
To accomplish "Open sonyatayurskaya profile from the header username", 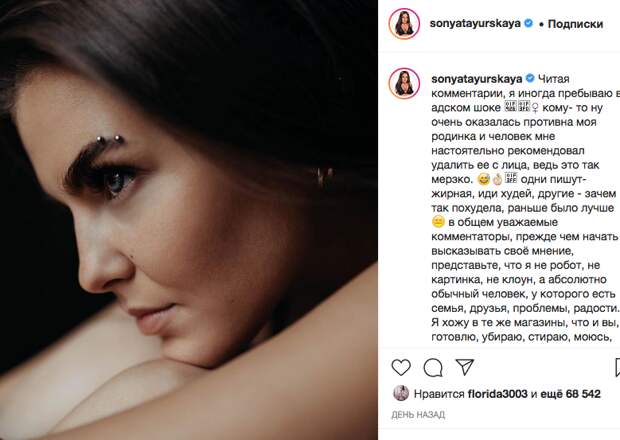I will (475, 23).
